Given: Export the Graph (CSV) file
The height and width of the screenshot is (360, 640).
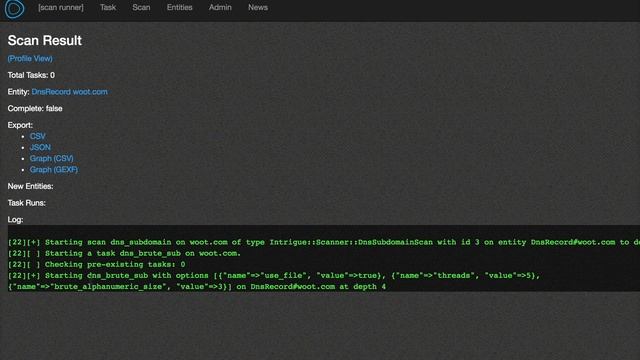Looking at the screenshot, I should pos(51,158).
